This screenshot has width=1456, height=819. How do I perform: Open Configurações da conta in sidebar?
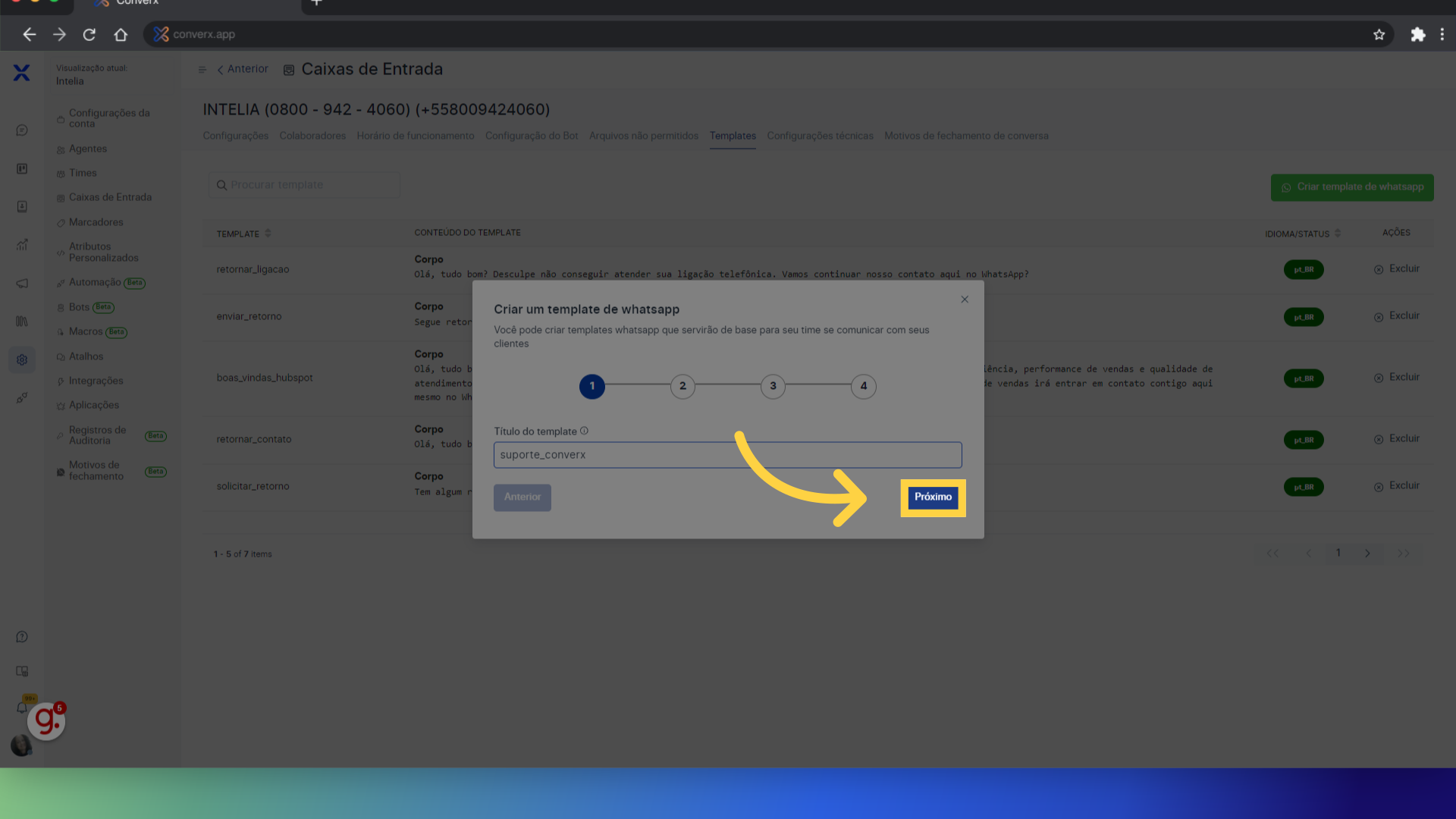(x=109, y=118)
